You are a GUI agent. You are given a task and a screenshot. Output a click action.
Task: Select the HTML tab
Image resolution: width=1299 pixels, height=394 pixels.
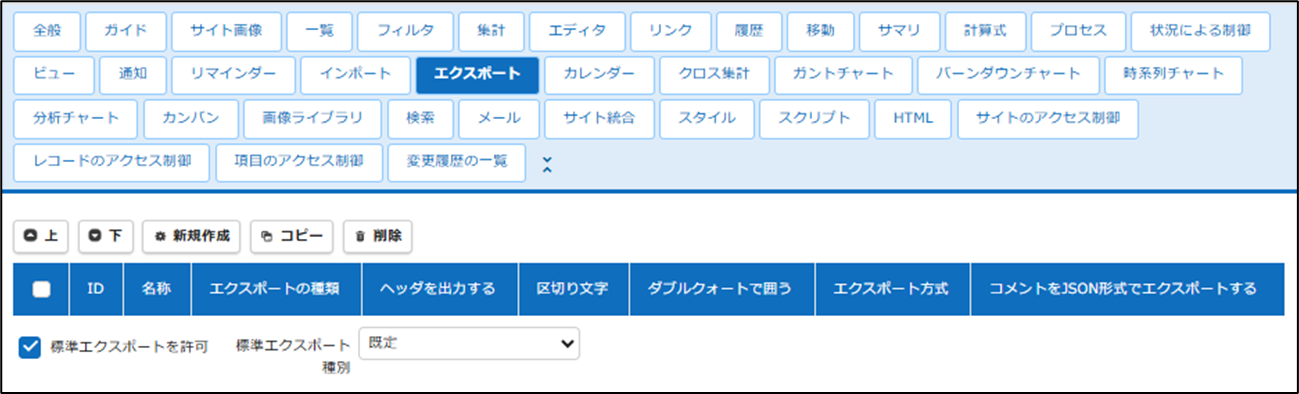pyautogui.click(x=913, y=118)
